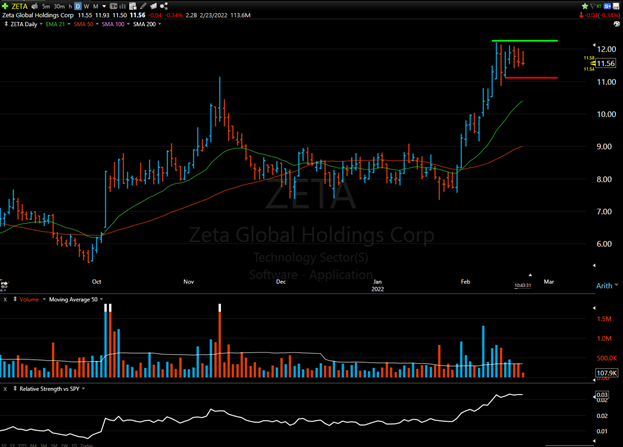Viewport: 623px width, 447px height.
Task: Switch to 30m timeframe
Action: click(59, 6)
